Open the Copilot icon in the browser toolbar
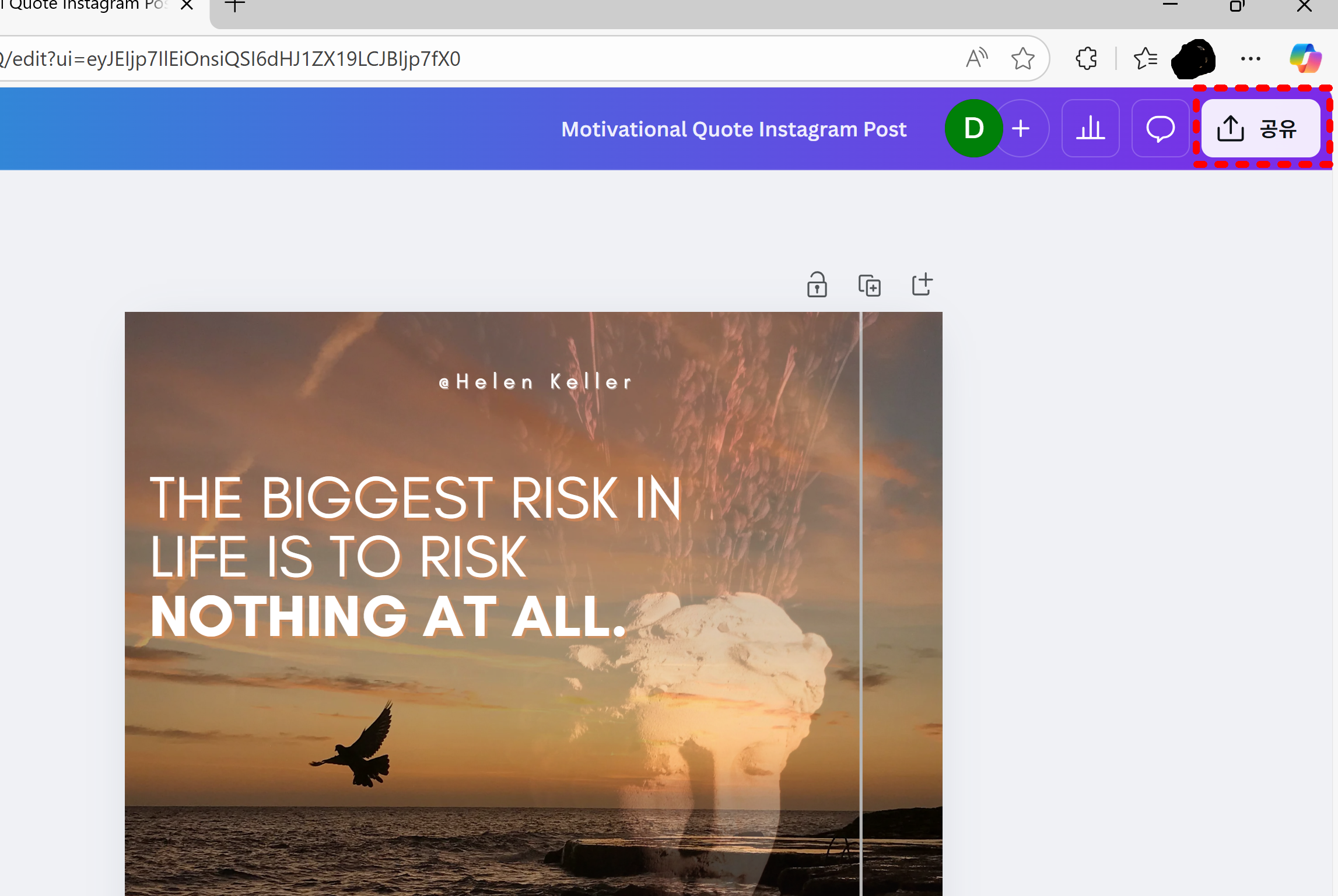Image resolution: width=1338 pixels, height=896 pixels. coord(1305,59)
